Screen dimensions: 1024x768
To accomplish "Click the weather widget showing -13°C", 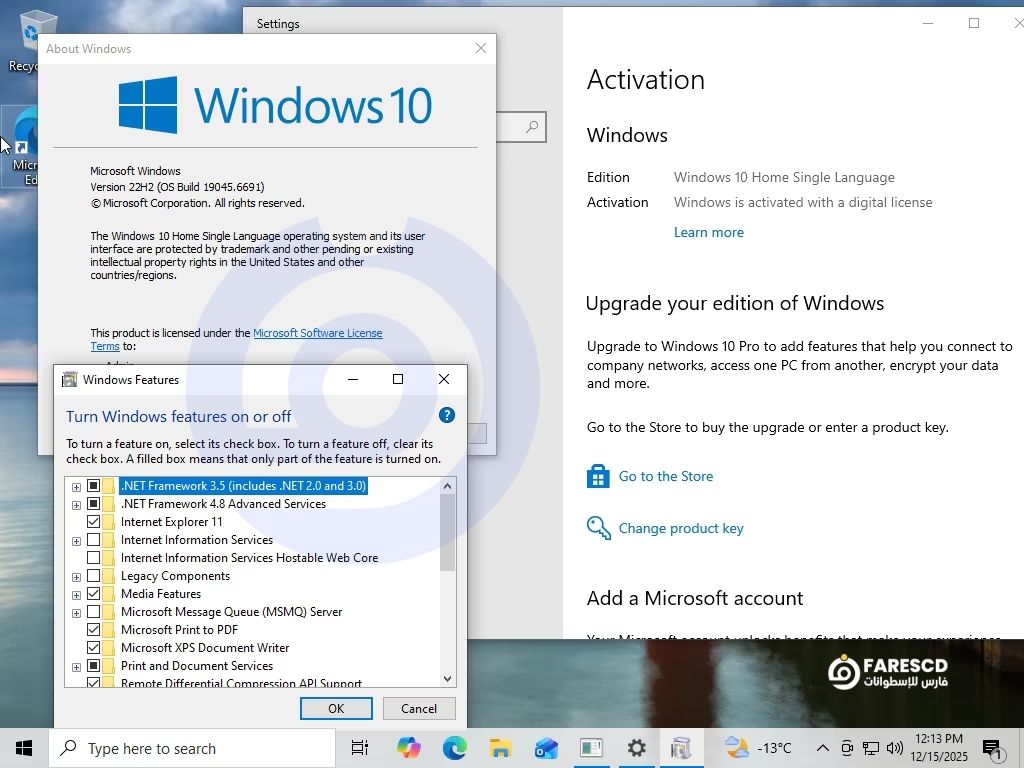I will coord(758,748).
